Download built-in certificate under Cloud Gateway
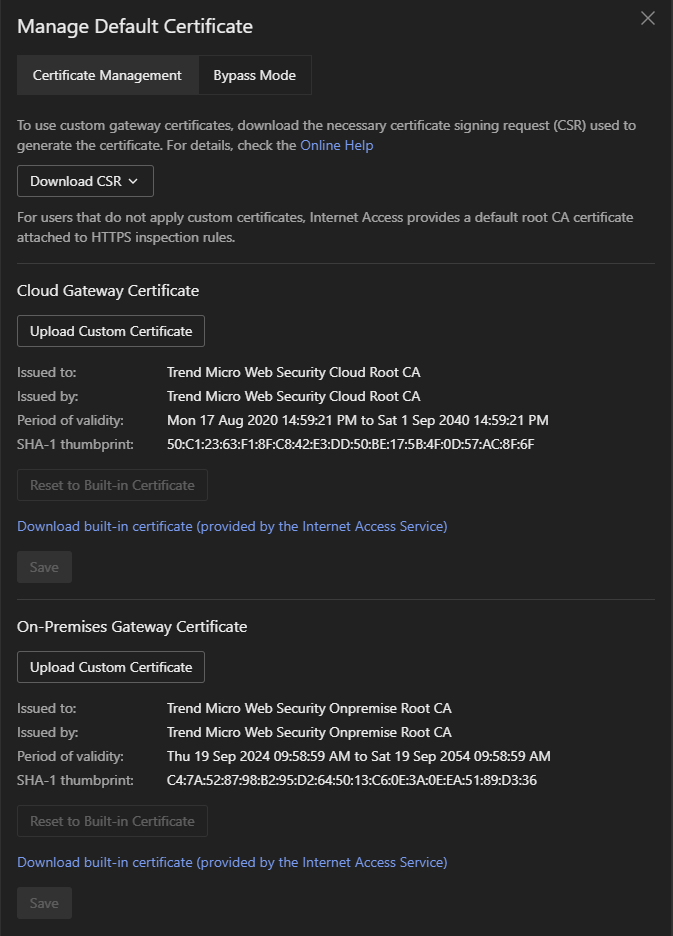673x936 pixels. 232,526
